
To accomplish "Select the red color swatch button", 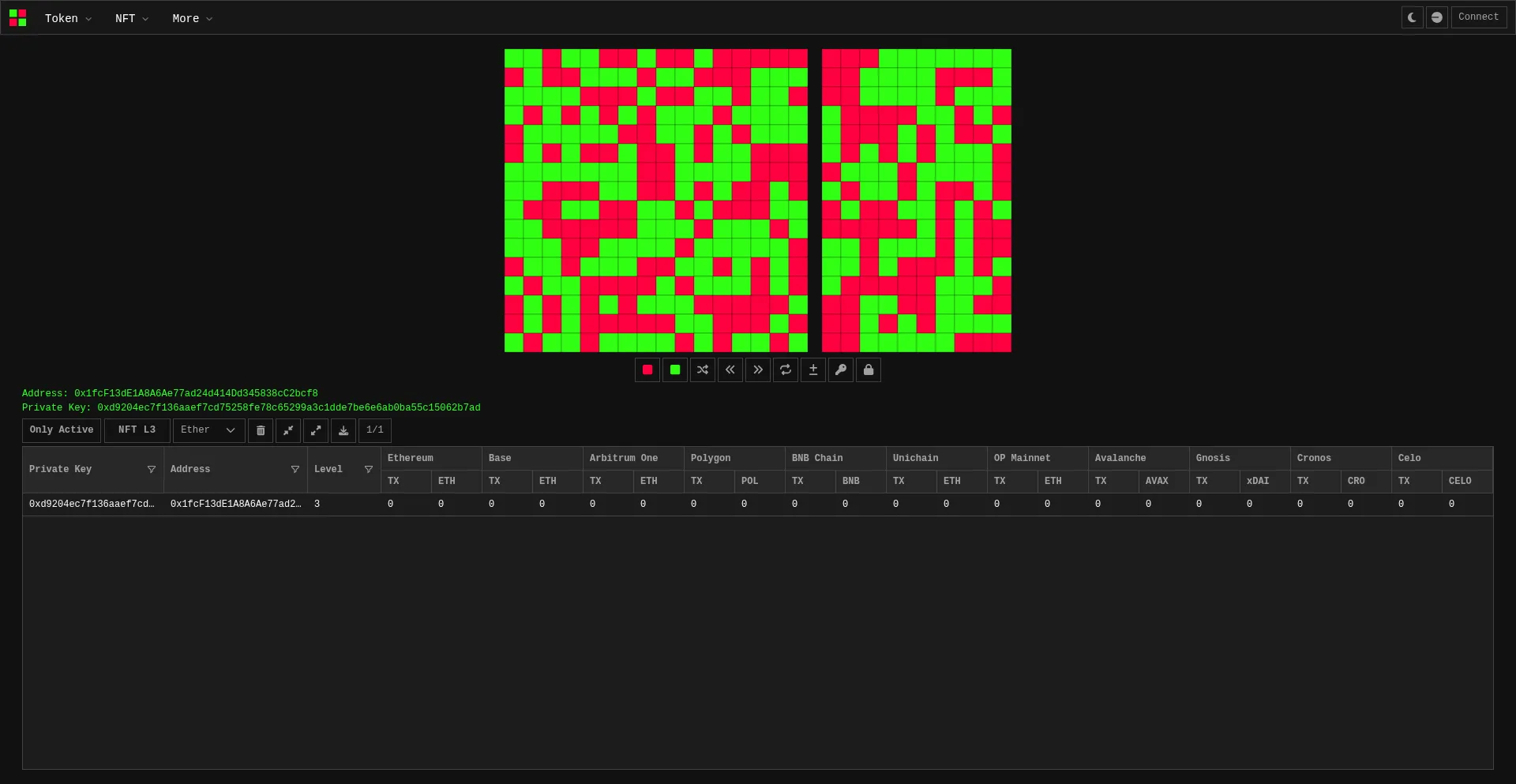I will click(x=647, y=369).
